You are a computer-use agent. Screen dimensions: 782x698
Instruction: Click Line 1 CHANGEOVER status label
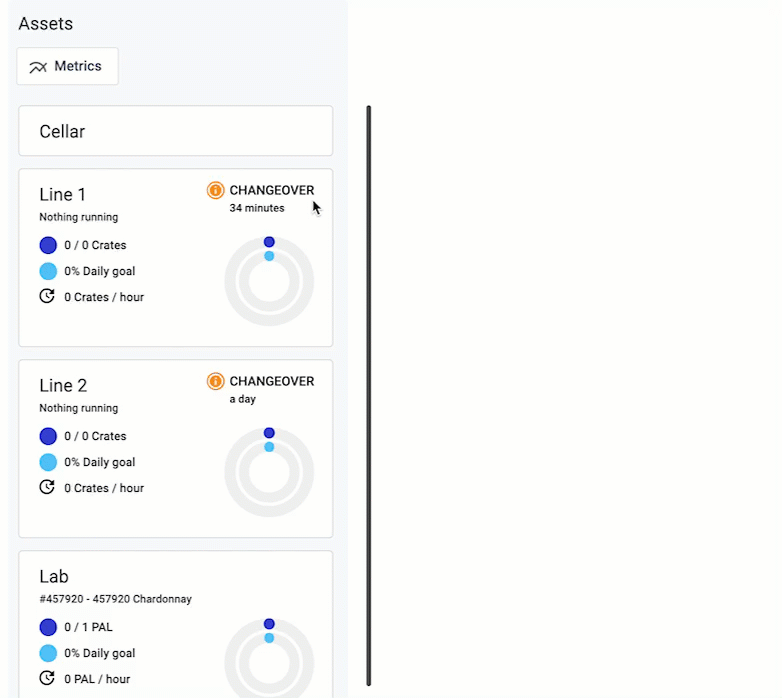click(272, 190)
